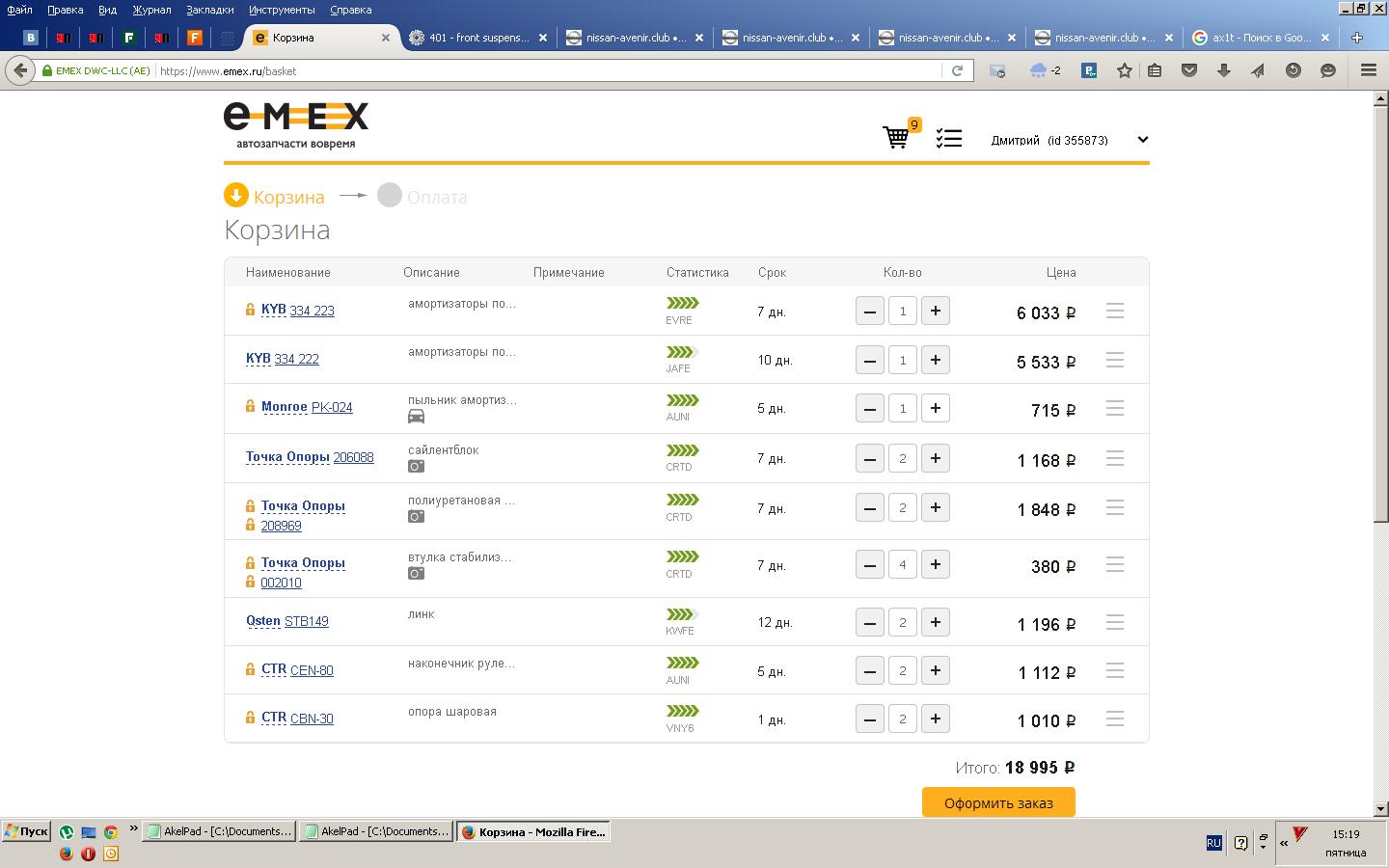Click quantity field for Точка Опоры 002010

pyautogui.click(x=903, y=564)
